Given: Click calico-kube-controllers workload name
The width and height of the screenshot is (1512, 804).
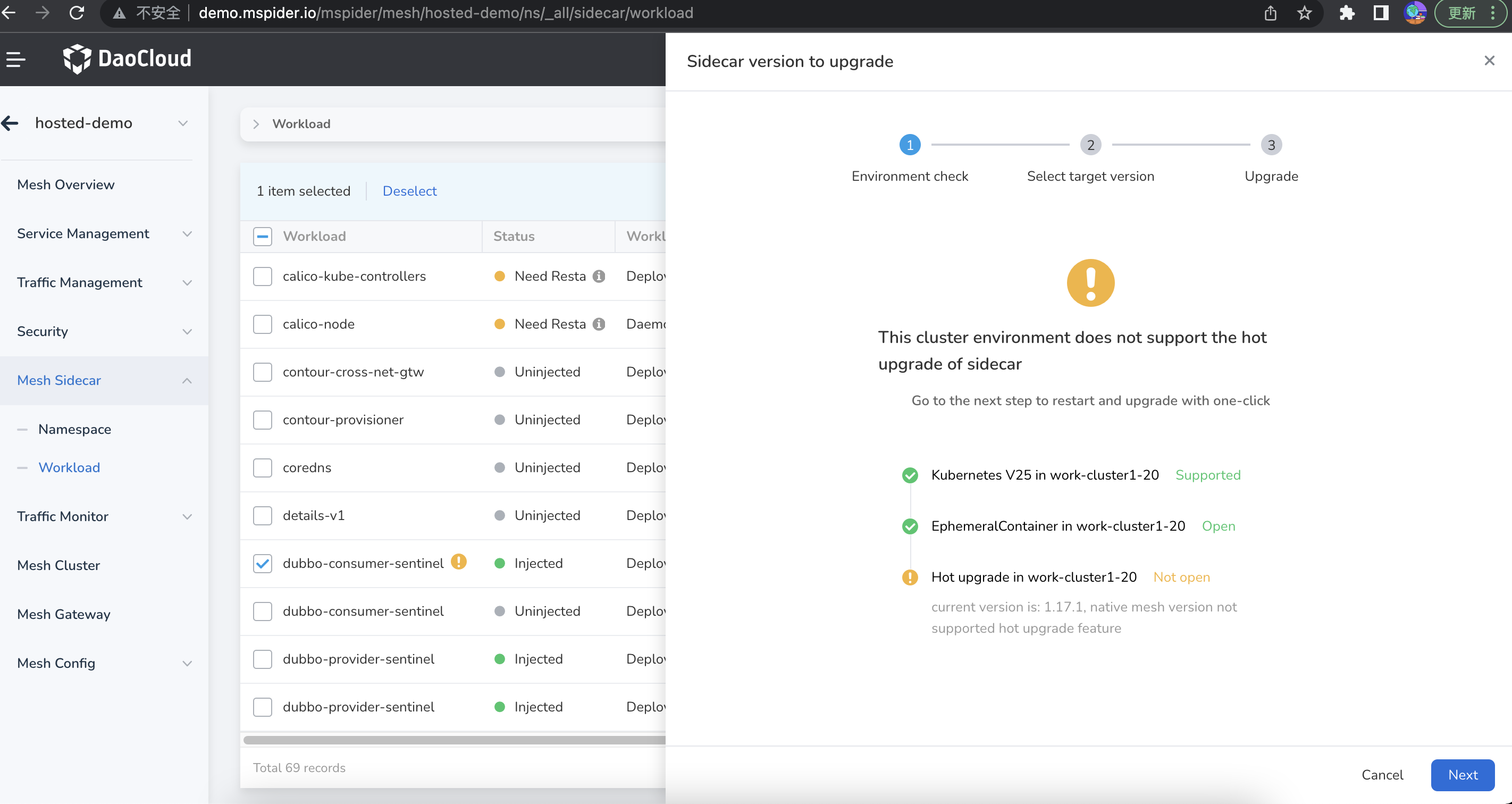Looking at the screenshot, I should coord(355,277).
